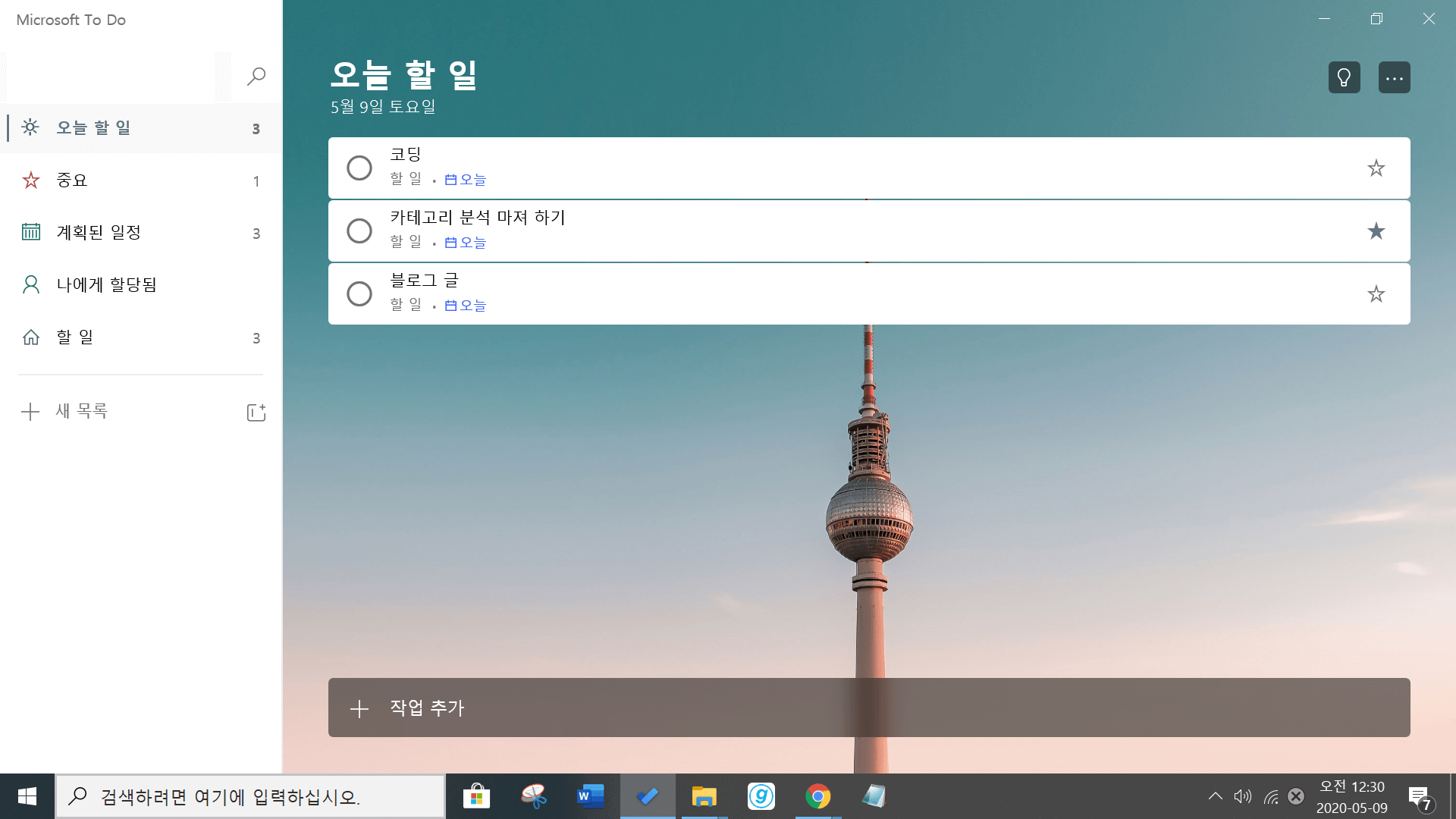Go to the 할 일 home list
This screenshot has width=1456, height=819.
coord(74,337)
